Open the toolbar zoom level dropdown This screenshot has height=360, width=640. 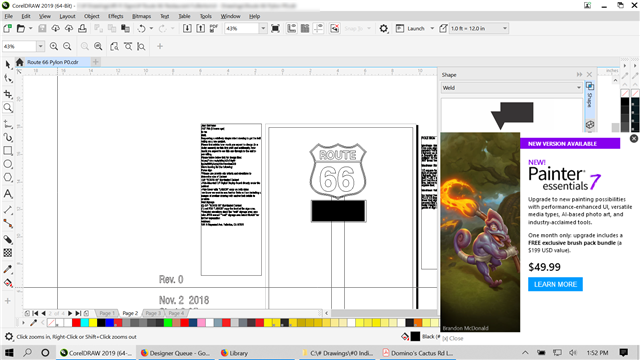263,29
